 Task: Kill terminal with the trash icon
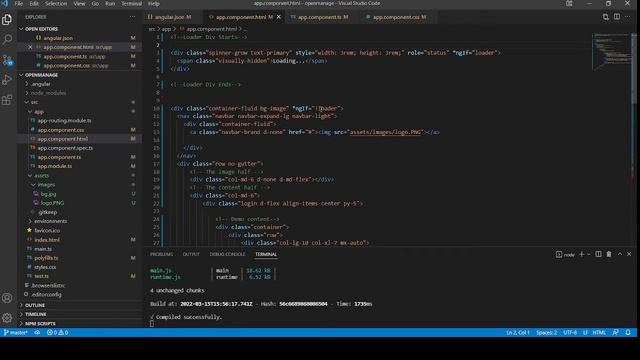[x=609, y=254]
